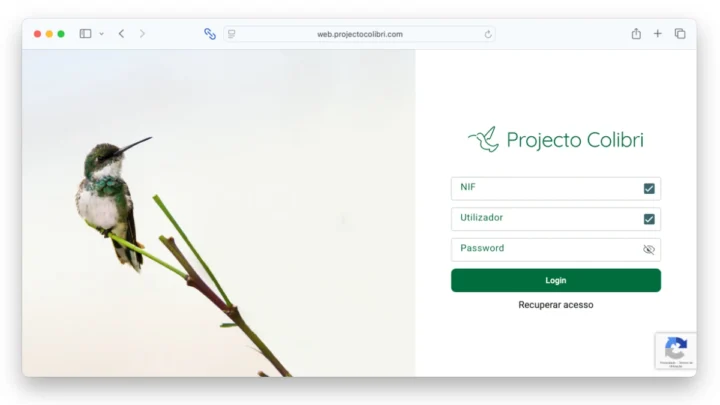Toggle the Safari sidebar icon
The image size is (720, 405).
point(85,34)
